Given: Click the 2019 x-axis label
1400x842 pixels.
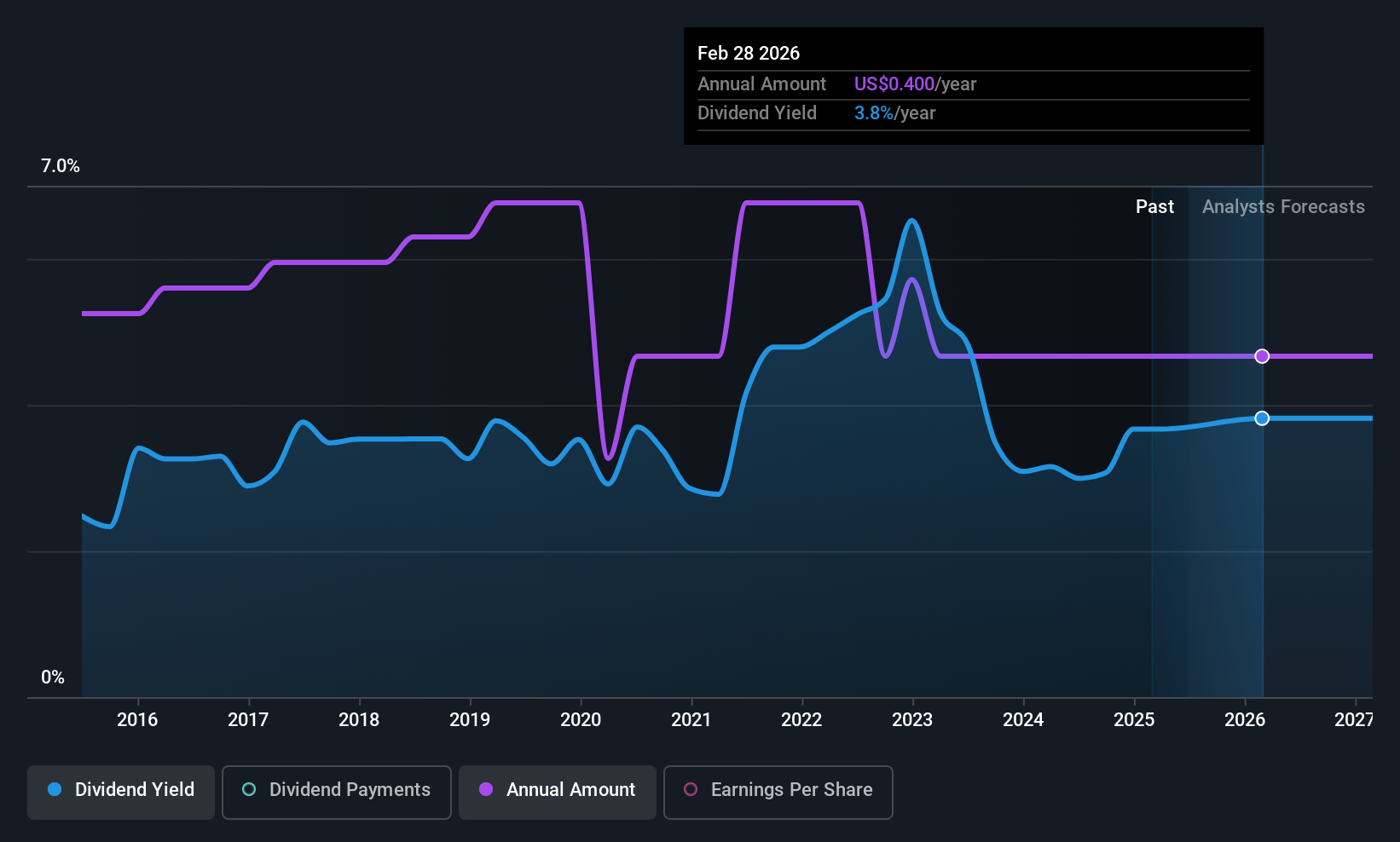Looking at the screenshot, I should pos(470,720).
